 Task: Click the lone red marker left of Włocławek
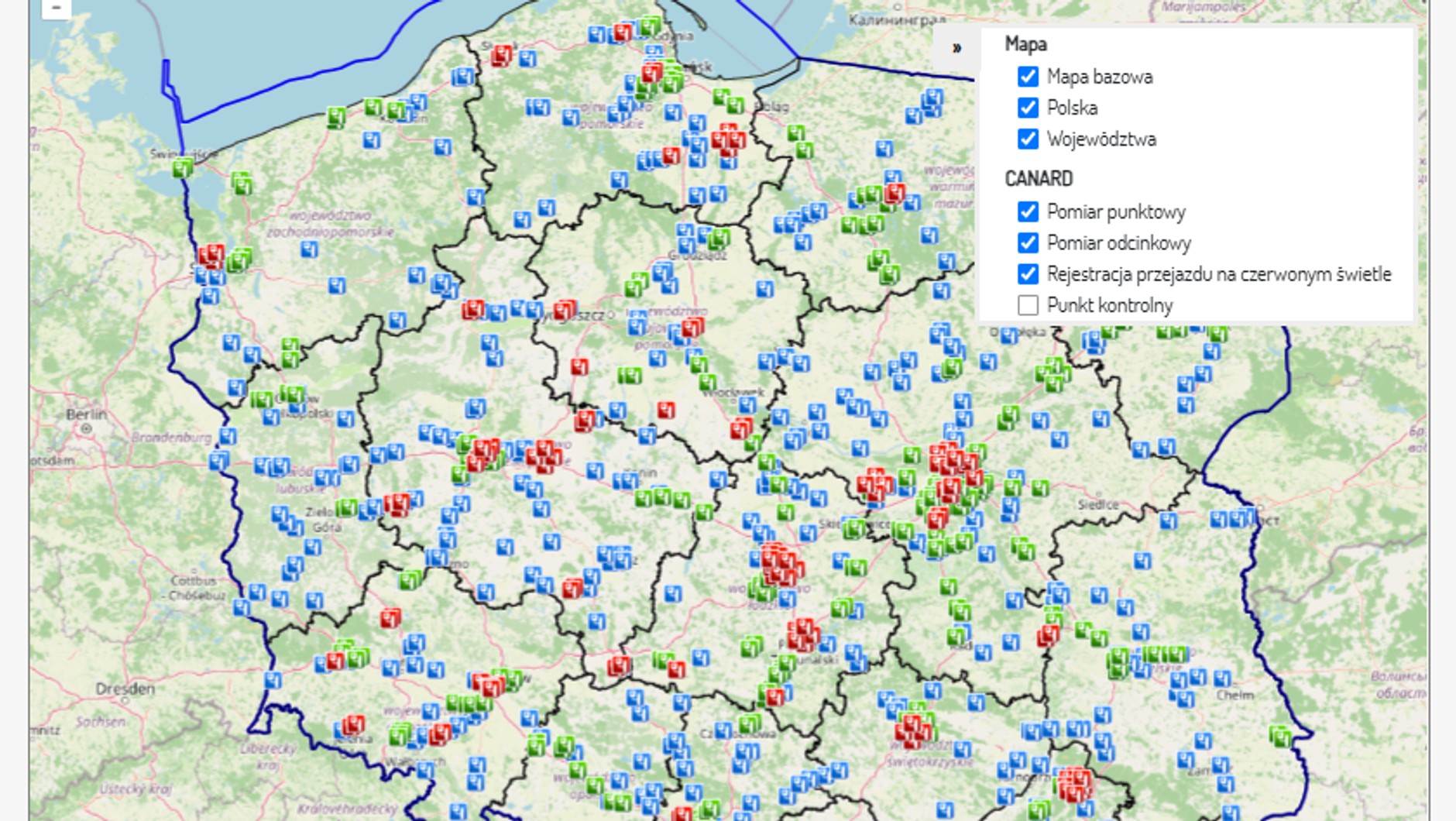coord(666,410)
